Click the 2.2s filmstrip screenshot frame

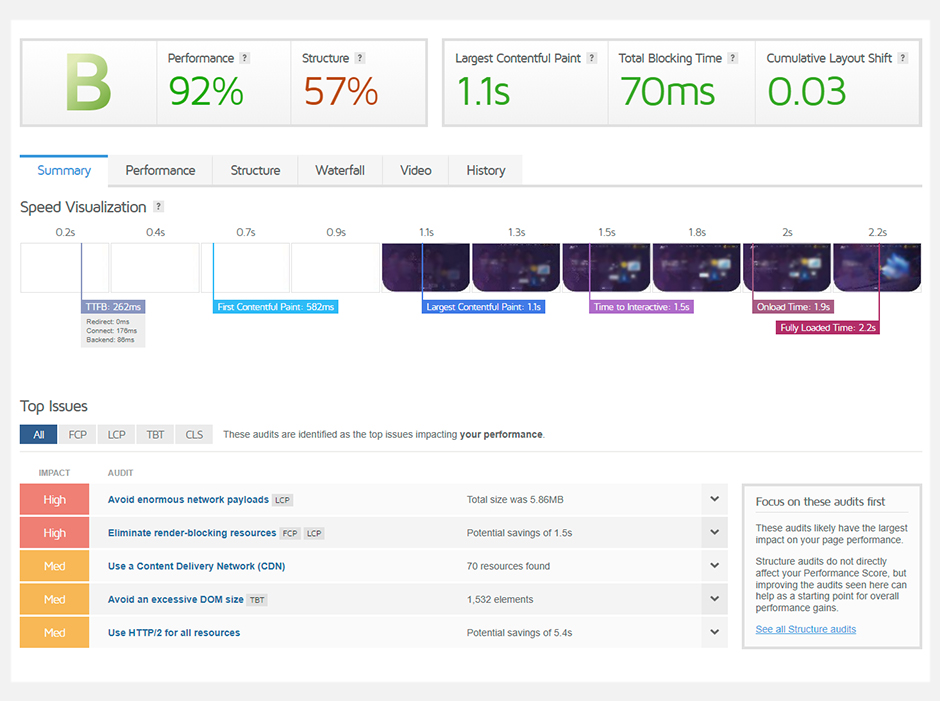(877, 267)
